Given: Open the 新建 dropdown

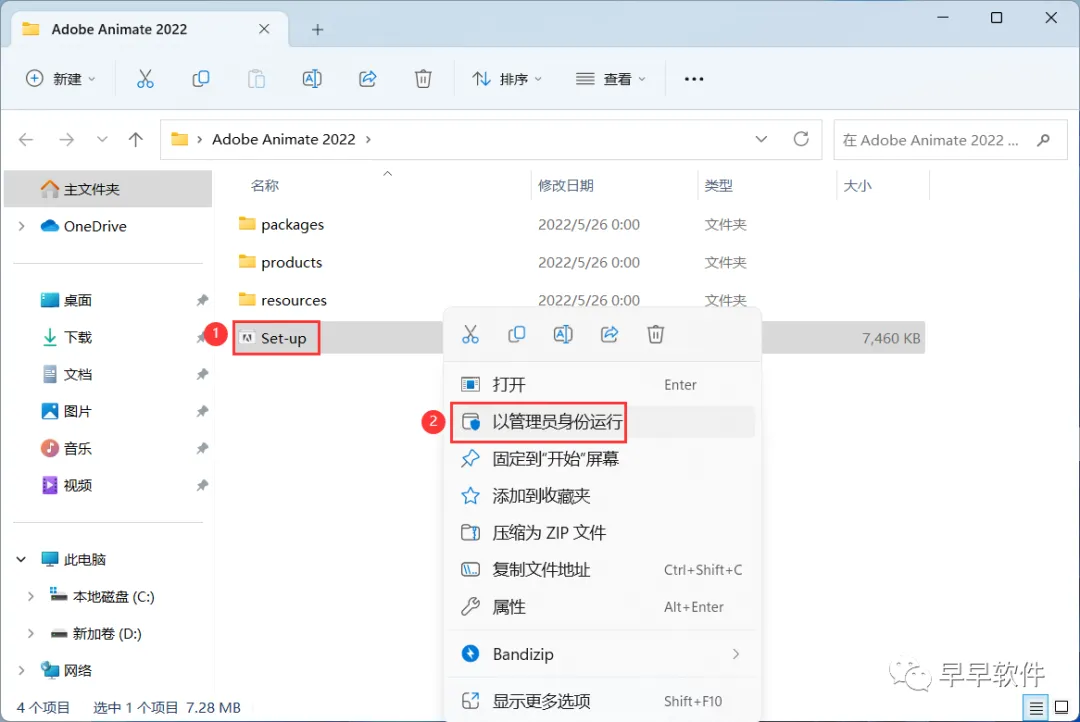Looking at the screenshot, I should pos(61,79).
